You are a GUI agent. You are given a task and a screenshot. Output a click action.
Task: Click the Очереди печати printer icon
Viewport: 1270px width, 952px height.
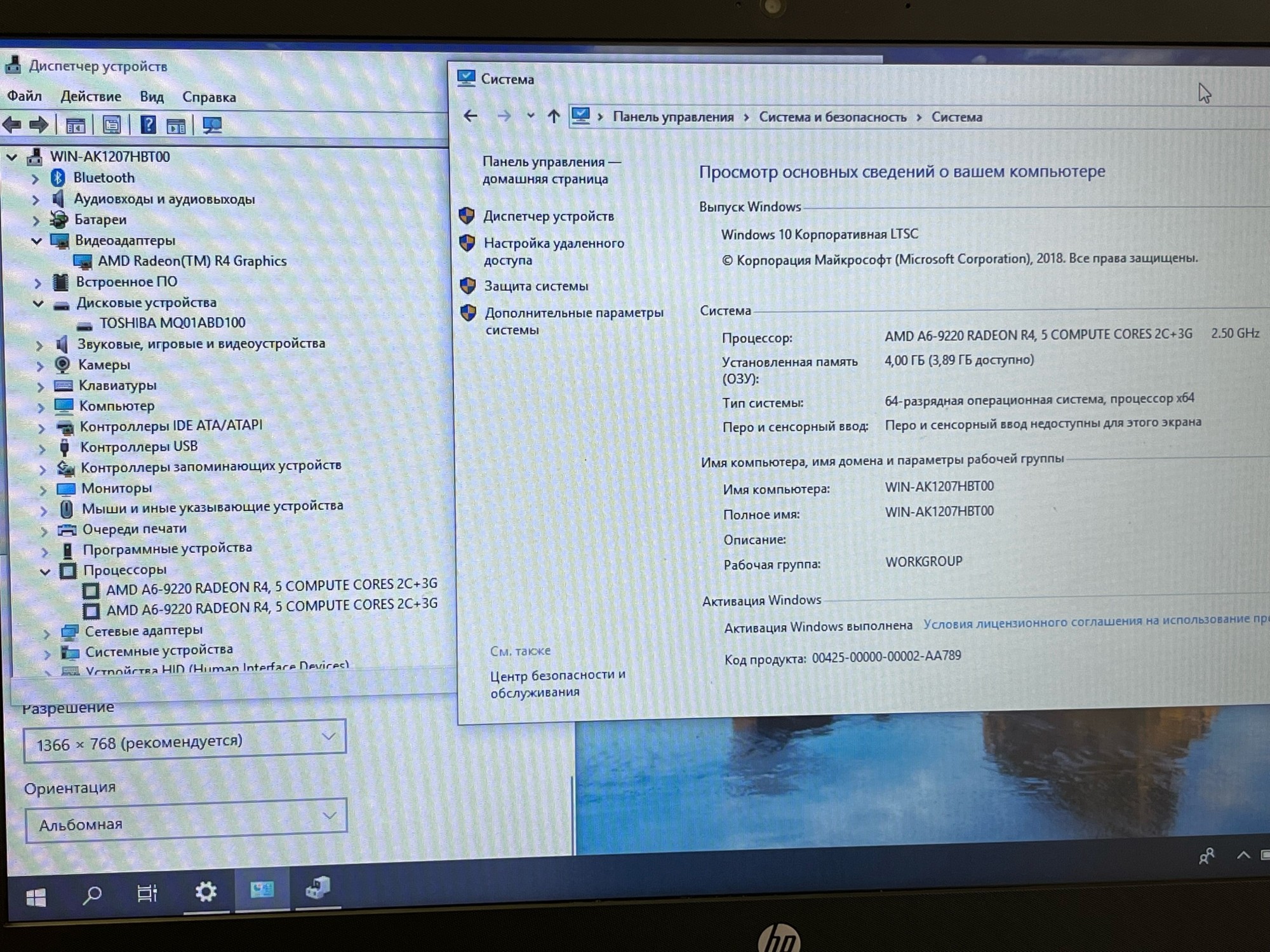point(67,530)
